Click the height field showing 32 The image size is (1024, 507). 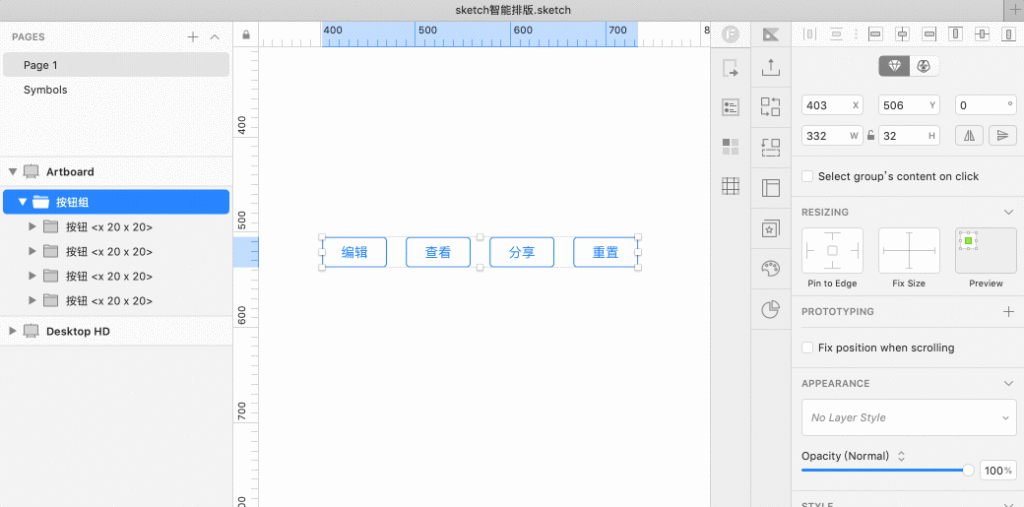[909, 136]
